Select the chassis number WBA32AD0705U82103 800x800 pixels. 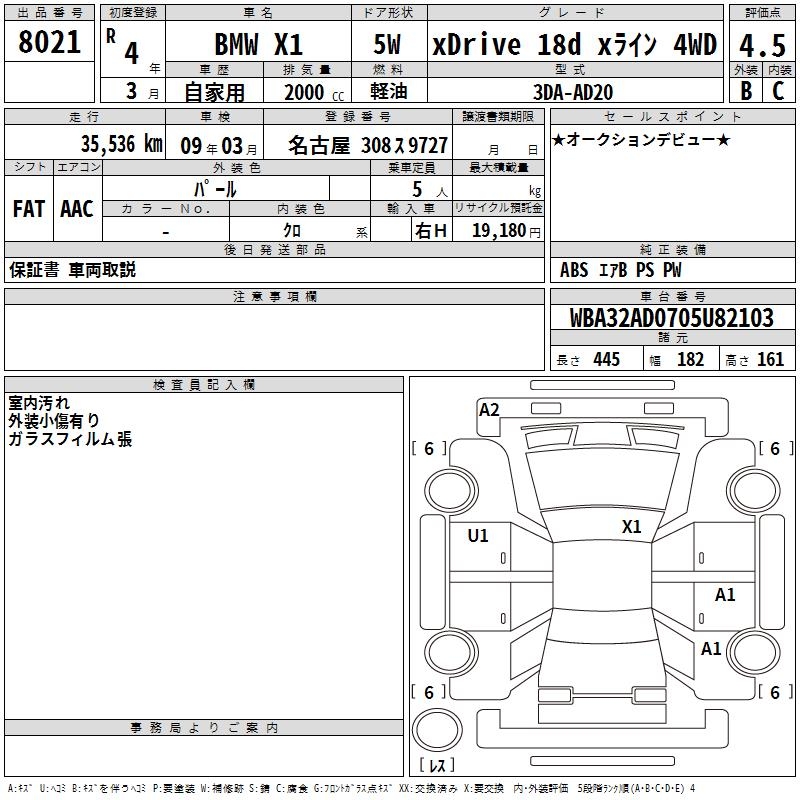coord(671,318)
